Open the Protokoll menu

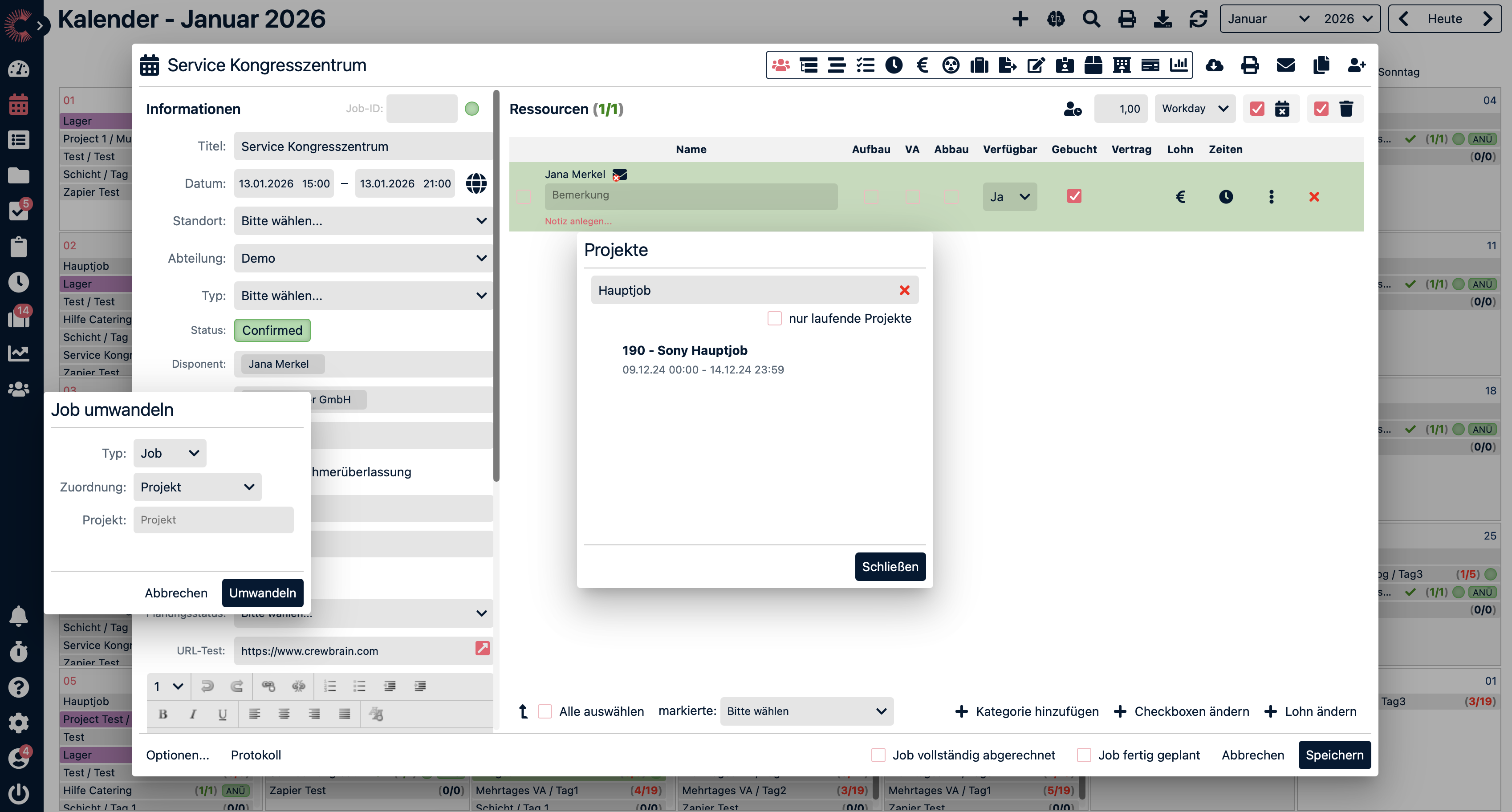point(255,755)
